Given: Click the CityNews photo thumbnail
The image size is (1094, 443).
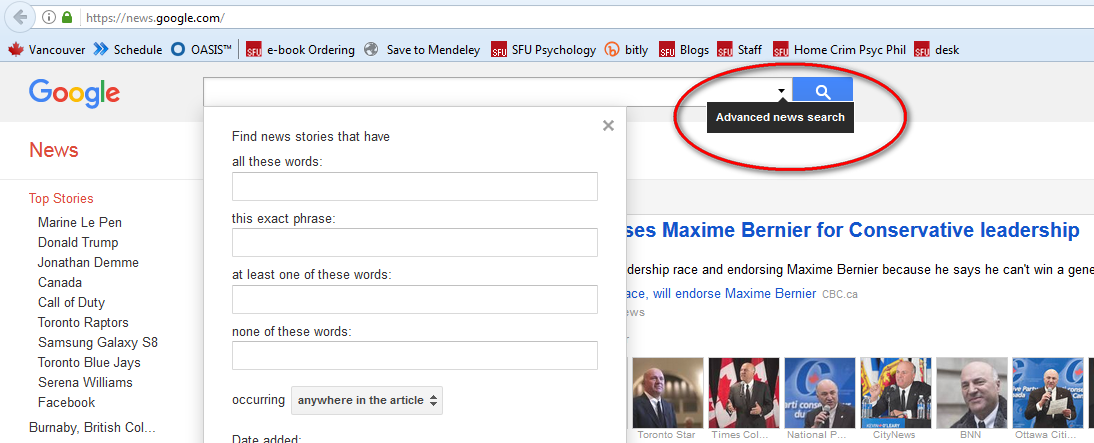Looking at the screenshot, I should coord(896,392).
